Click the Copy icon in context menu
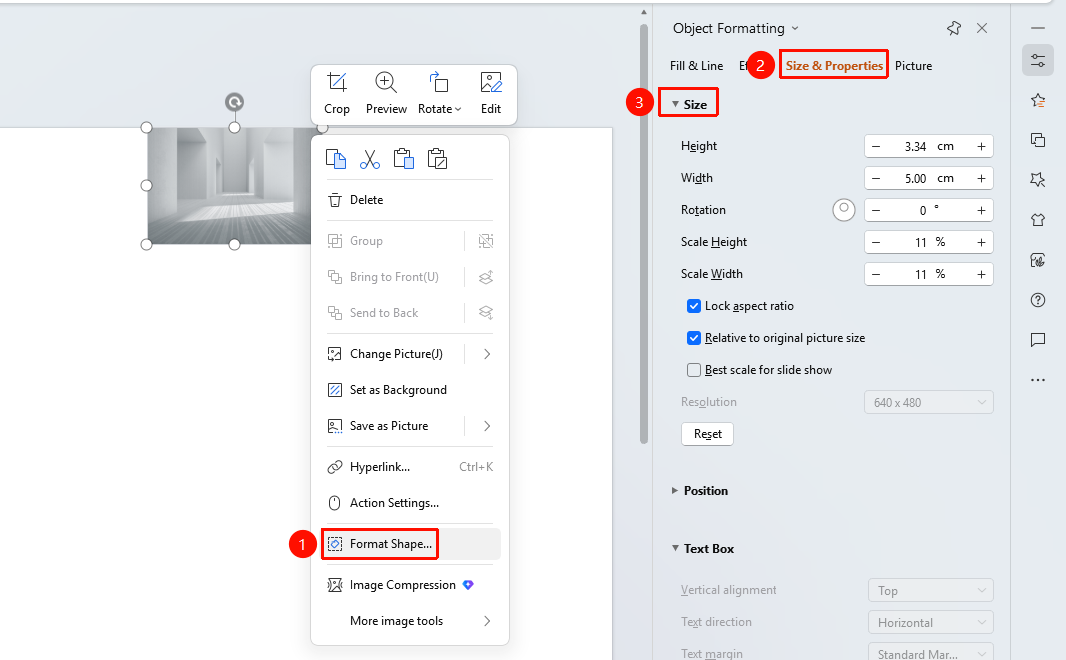 tap(336, 159)
